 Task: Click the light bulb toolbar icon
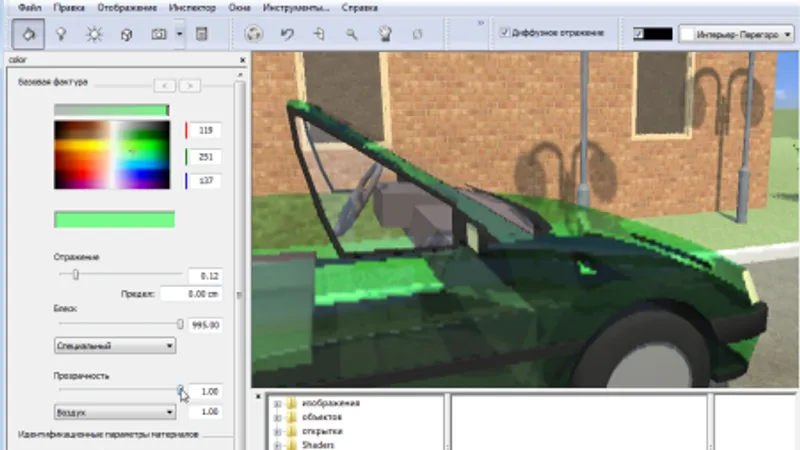[61, 34]
